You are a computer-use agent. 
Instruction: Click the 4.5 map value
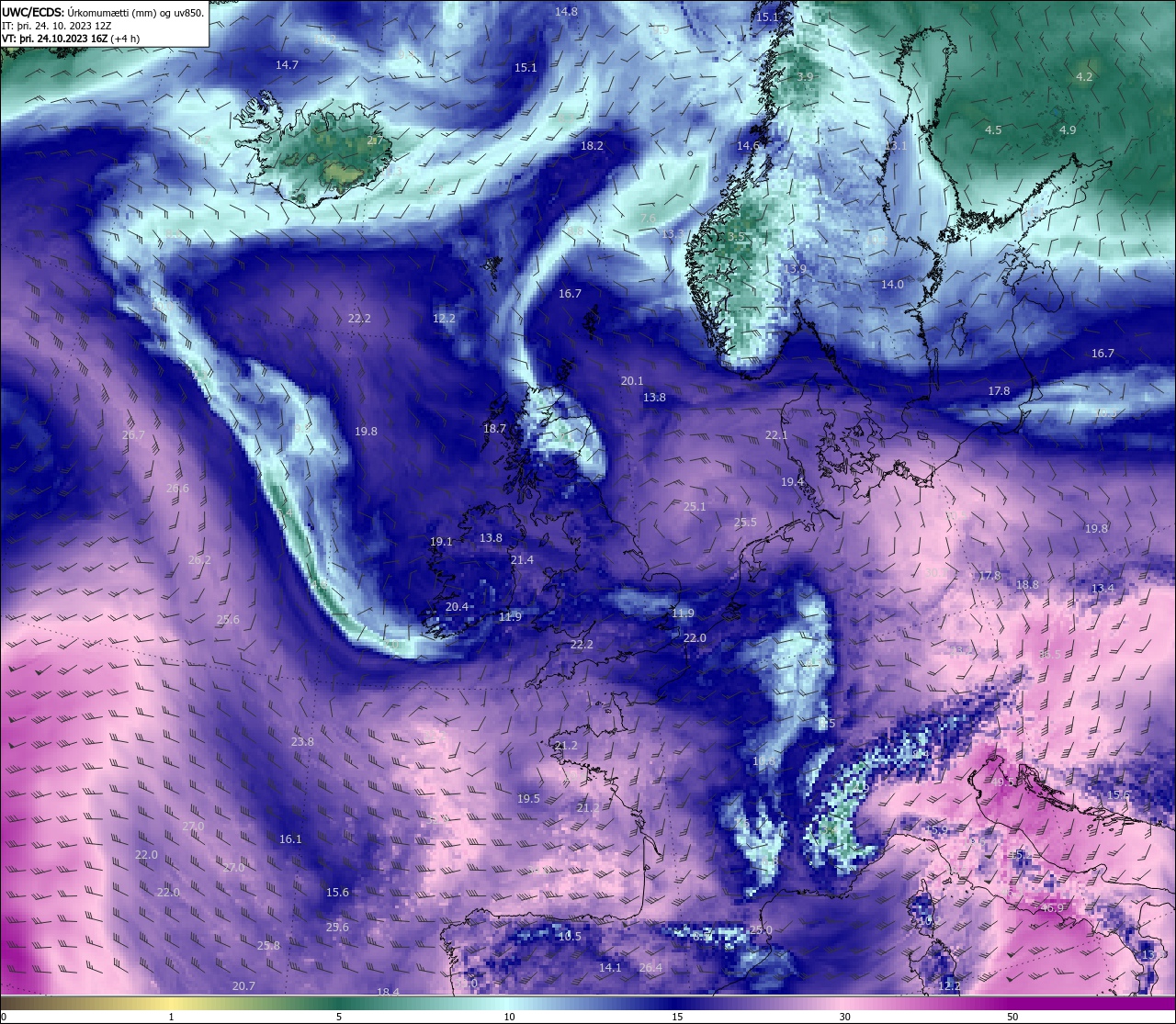point(993,130)
